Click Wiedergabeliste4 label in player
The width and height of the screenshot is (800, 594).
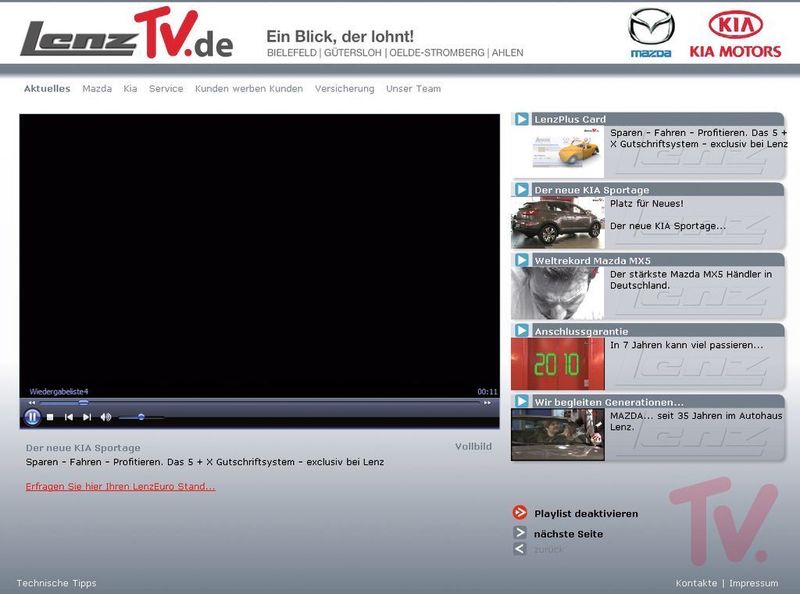59,391
